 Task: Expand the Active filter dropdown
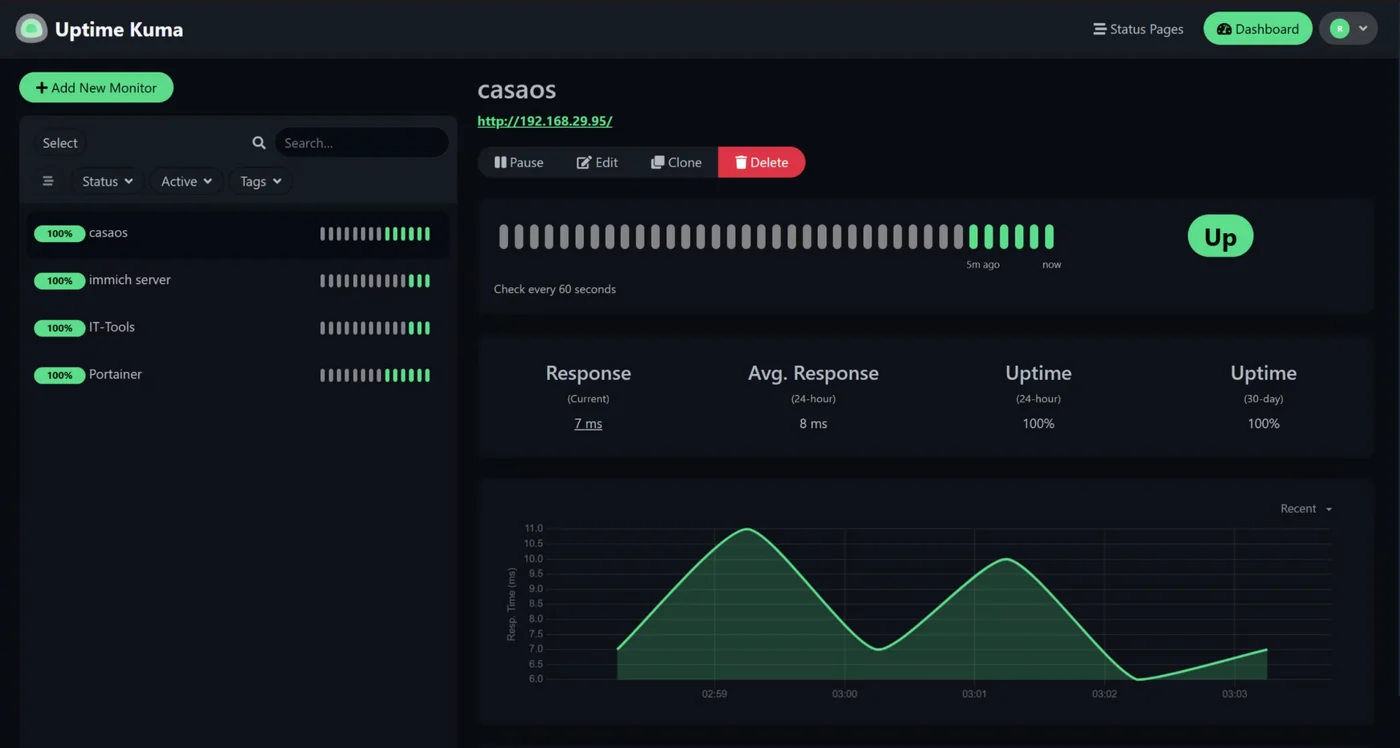click(x=186, y=181)
